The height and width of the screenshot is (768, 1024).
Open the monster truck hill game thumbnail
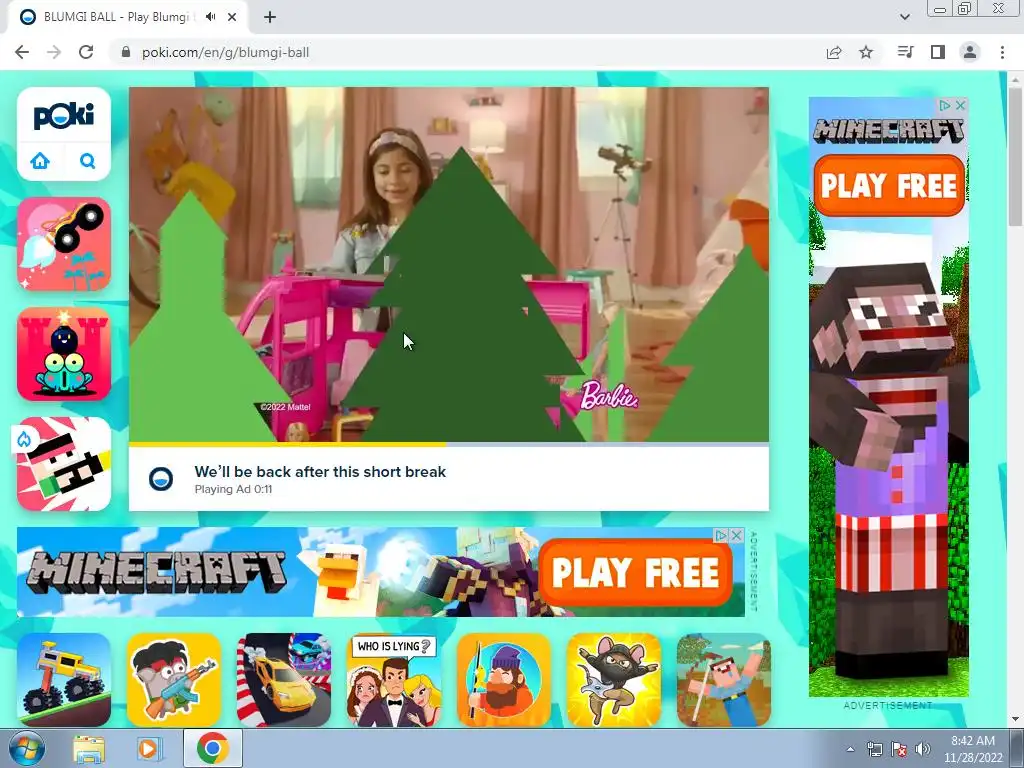pyautogui.click(x=64, y=679)
